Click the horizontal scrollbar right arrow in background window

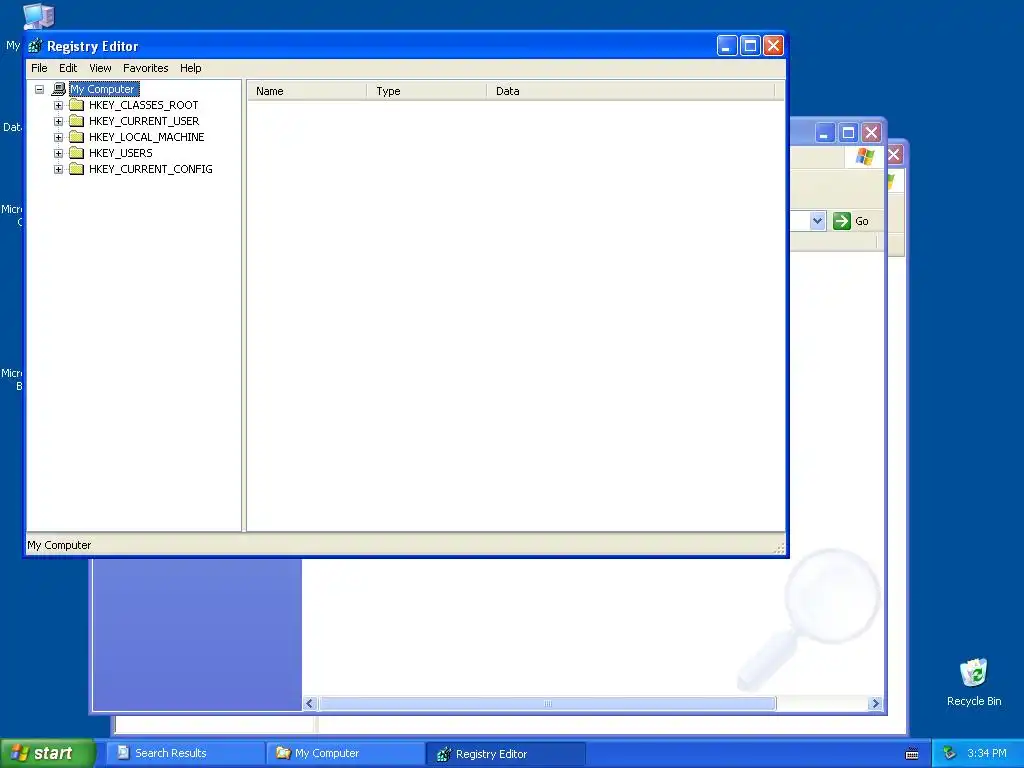tap(875, 703)
